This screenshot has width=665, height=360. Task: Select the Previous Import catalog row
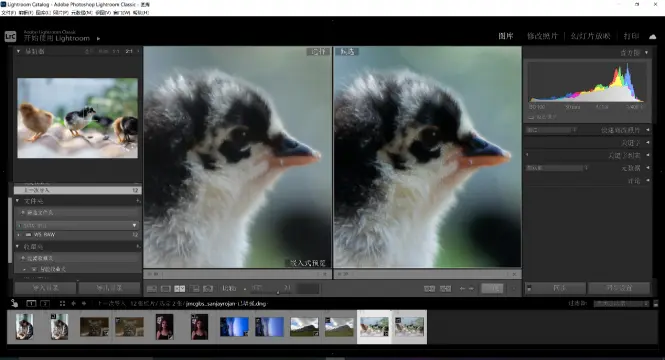point(78,190)
